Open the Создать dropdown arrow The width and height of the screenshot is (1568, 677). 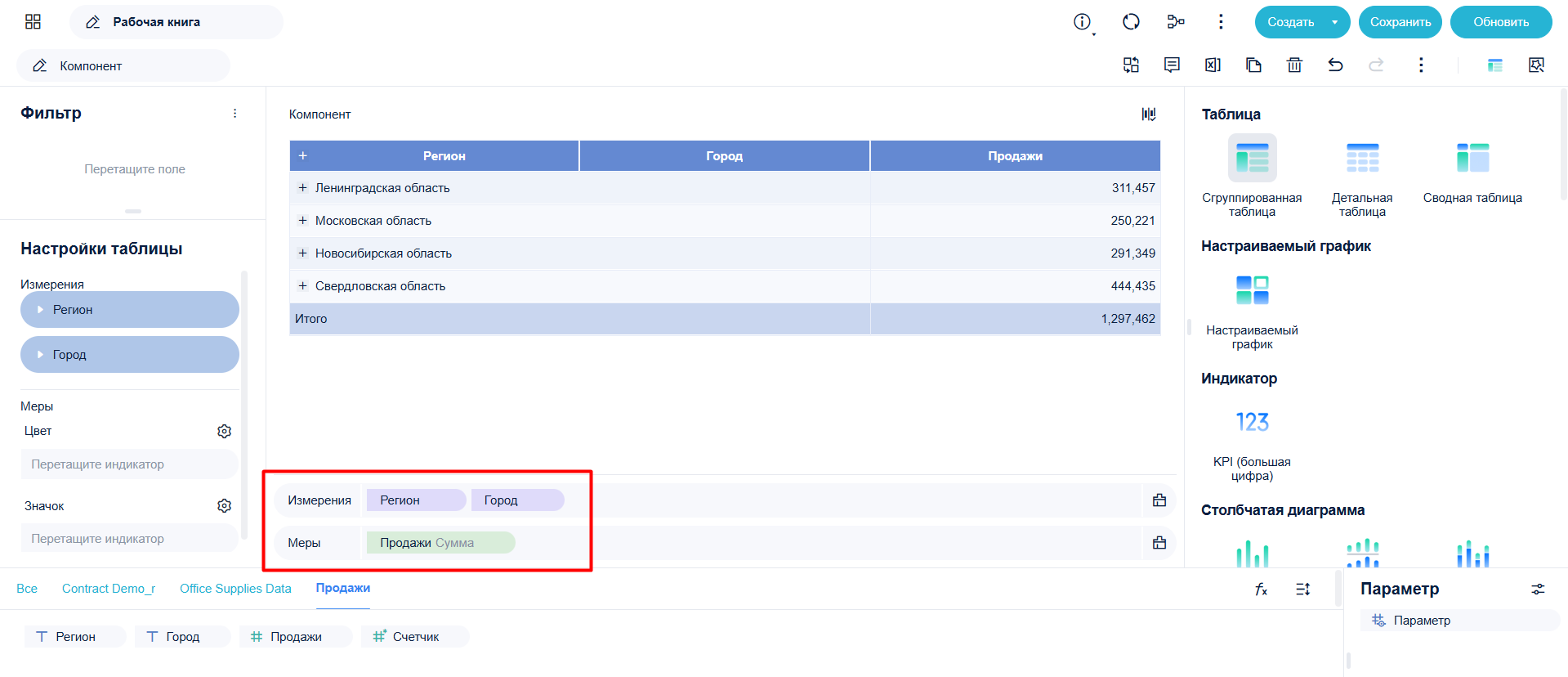(1334, 22)
